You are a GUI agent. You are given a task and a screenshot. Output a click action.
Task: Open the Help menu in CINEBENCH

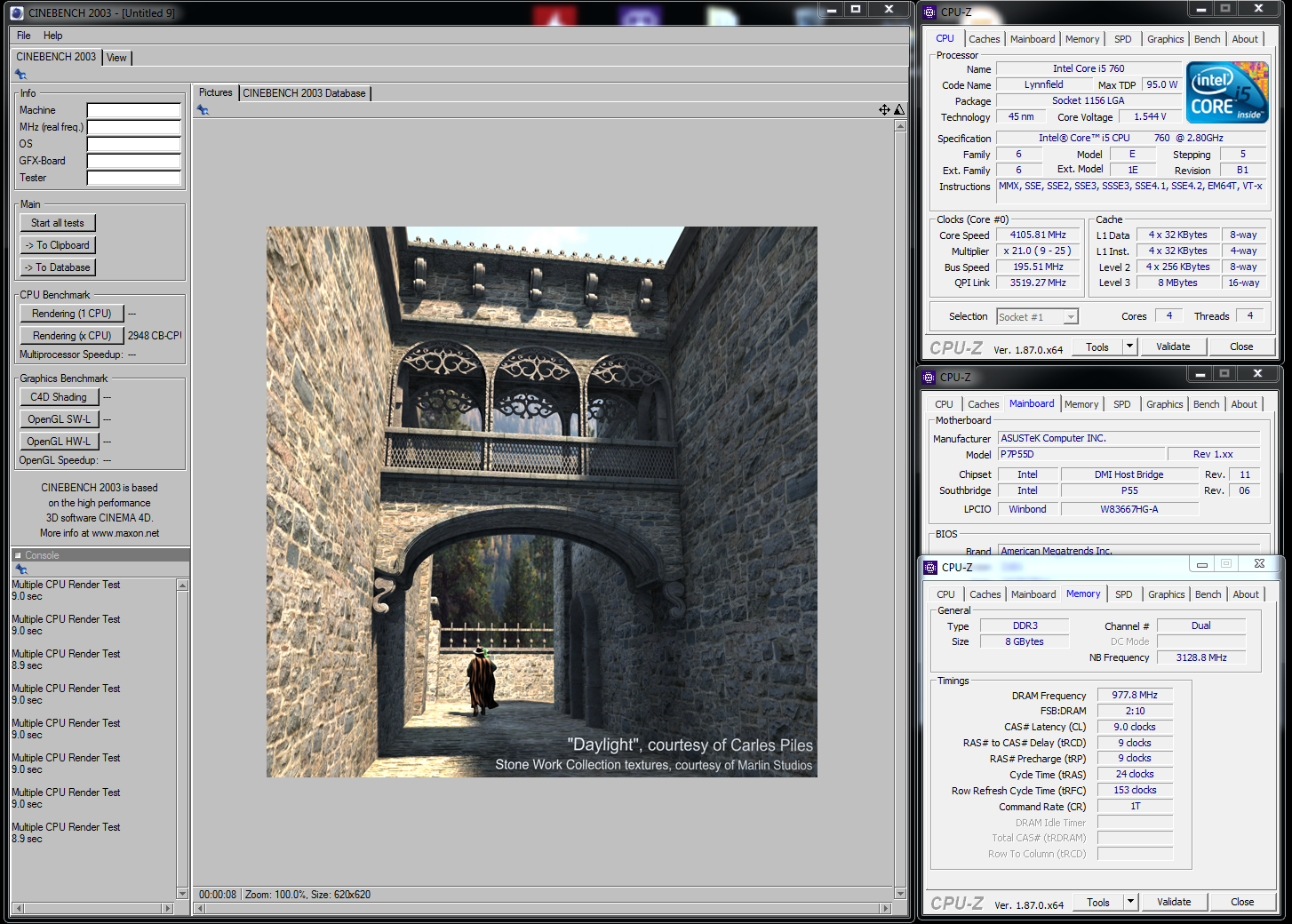(53, 36)
